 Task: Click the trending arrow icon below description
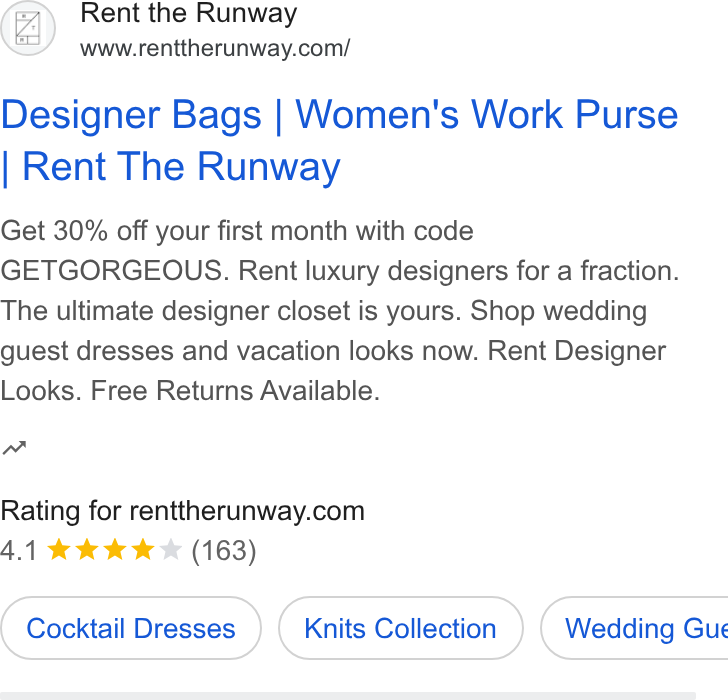(x=14, y=448)
